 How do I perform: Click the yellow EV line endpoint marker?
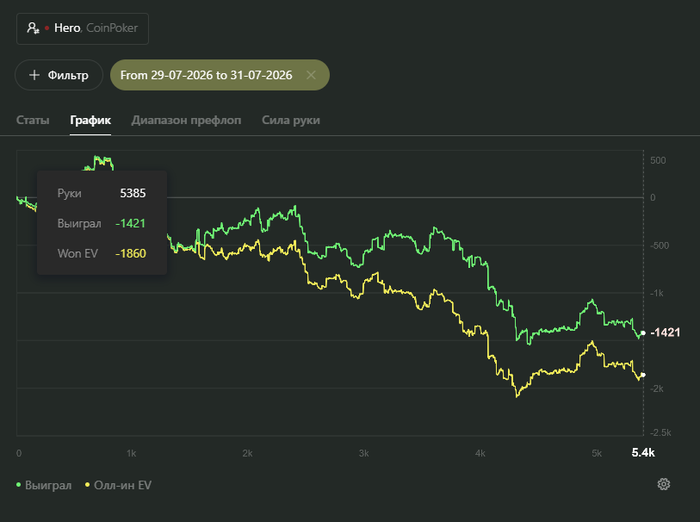(x=643, y=375)
